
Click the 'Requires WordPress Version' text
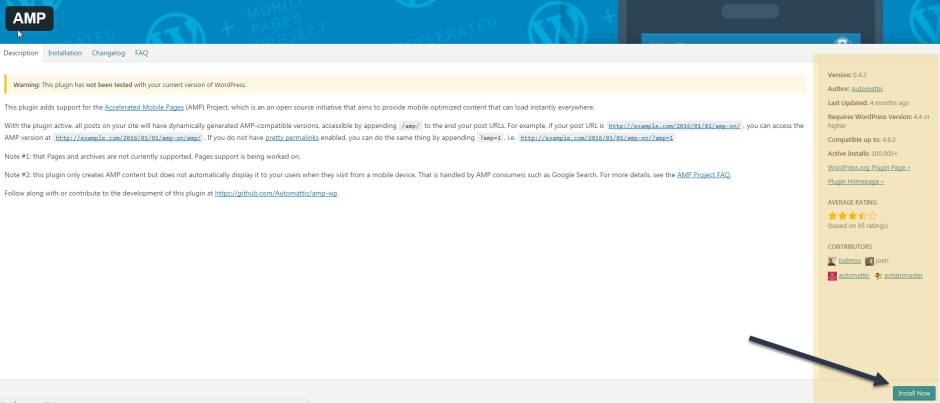pos(869,117)
